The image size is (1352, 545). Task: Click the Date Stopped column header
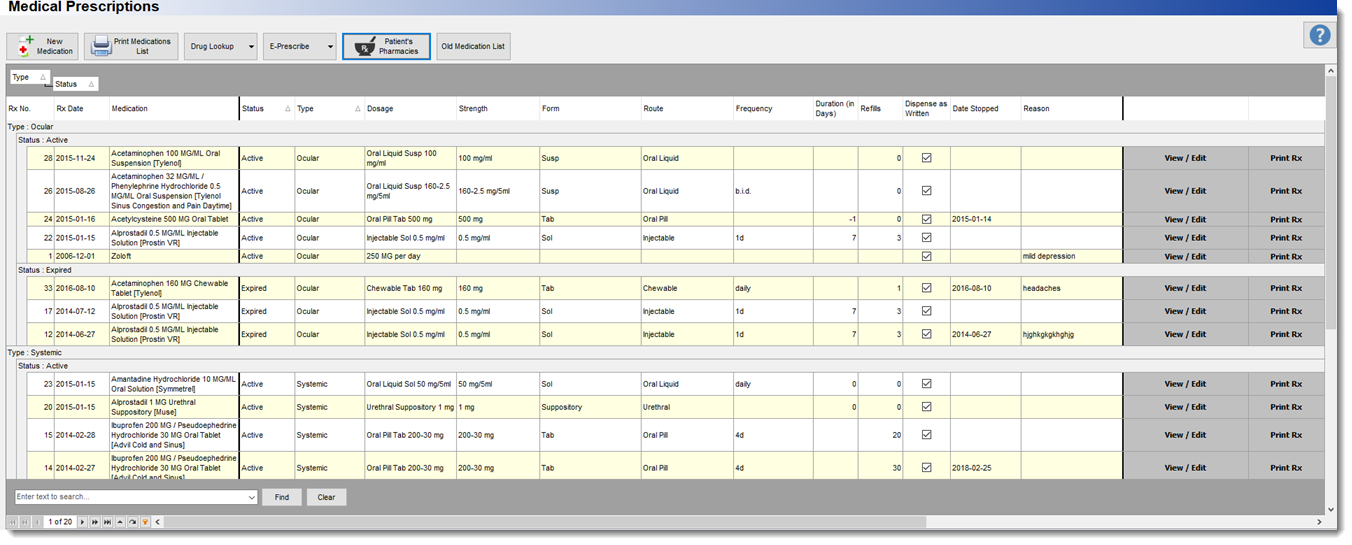tap(985, 108)
